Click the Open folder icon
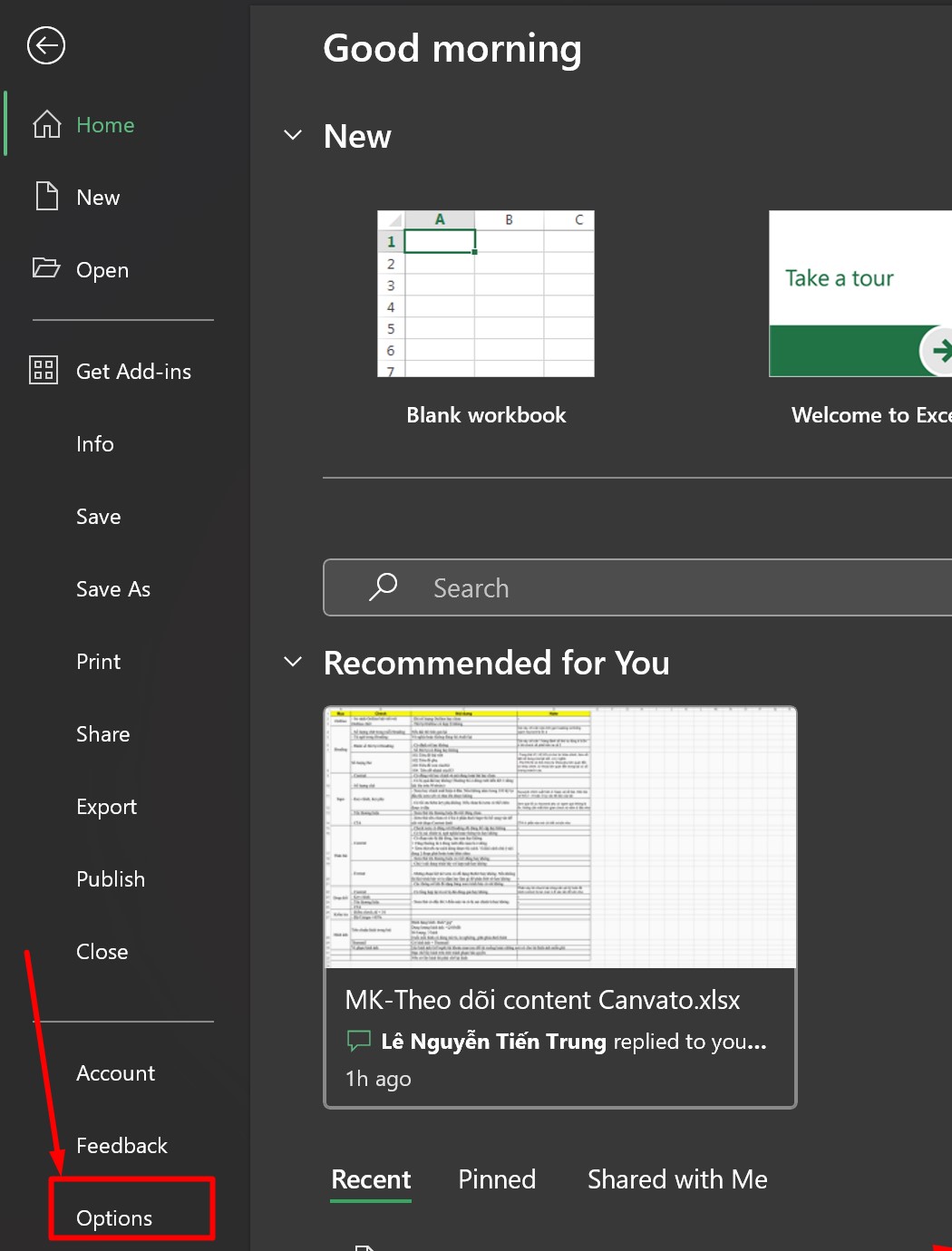The image size is (952, 1251). tap(46, 268)
